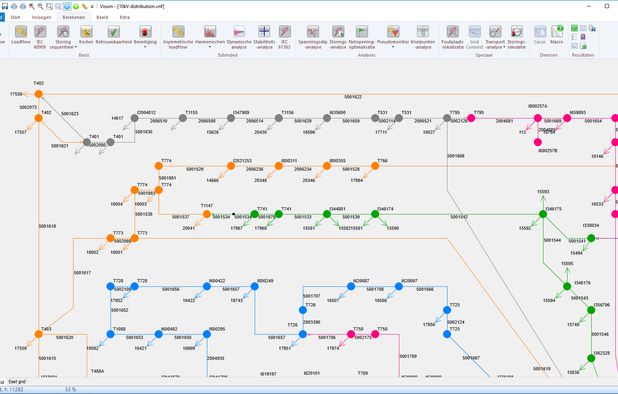This screenshot has width=618, height=394.
Task: Click the 33 % zoom value in status bar
Action: click(70, 389)
